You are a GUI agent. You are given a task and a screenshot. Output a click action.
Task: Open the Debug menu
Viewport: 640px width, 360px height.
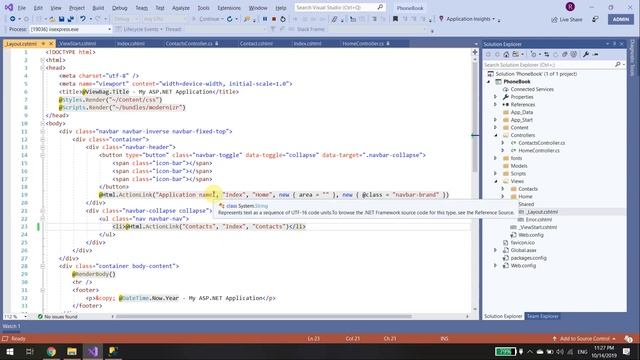click(120, 8)
